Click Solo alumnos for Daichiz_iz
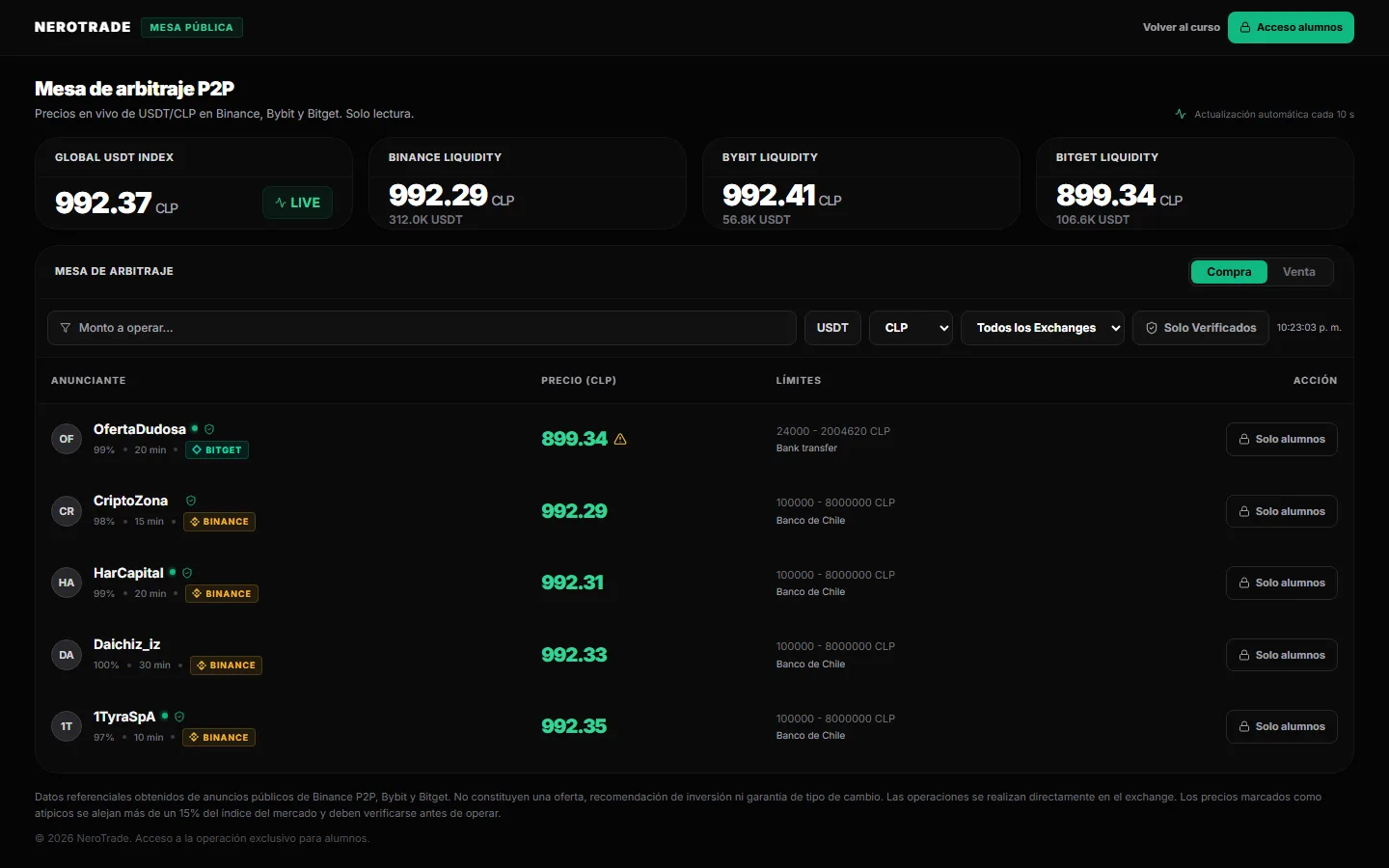Image resolution: width=1389 pixels, height=868 pixels. click(1282, 655)
